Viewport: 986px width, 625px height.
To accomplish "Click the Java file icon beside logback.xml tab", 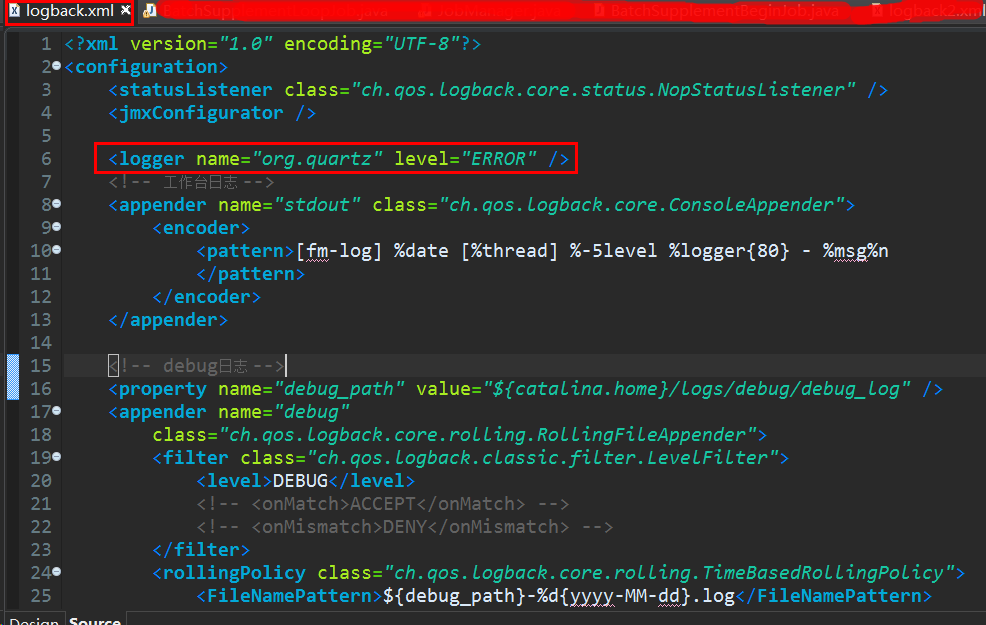I will (150, 10).
